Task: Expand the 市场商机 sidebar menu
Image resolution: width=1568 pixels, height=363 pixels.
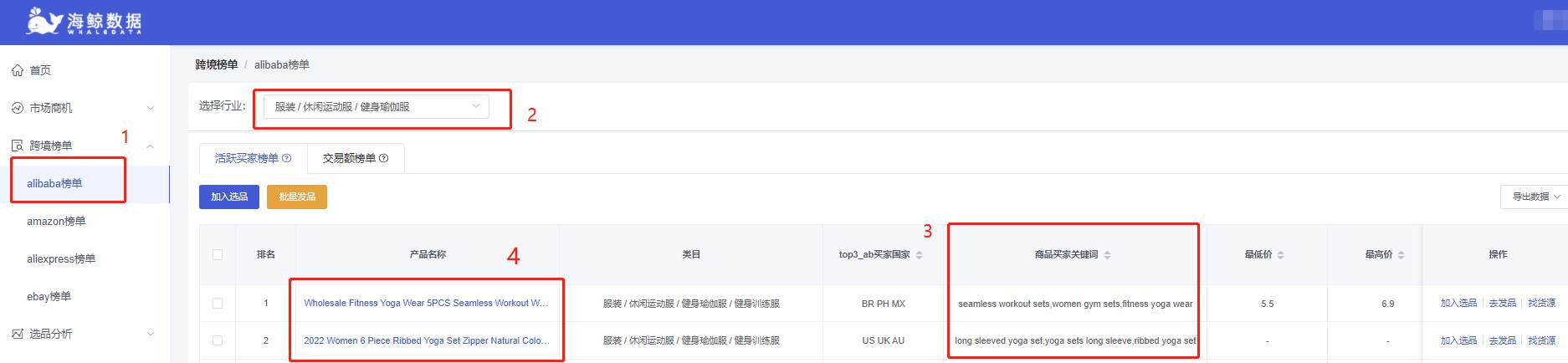Action: point(151,108)
